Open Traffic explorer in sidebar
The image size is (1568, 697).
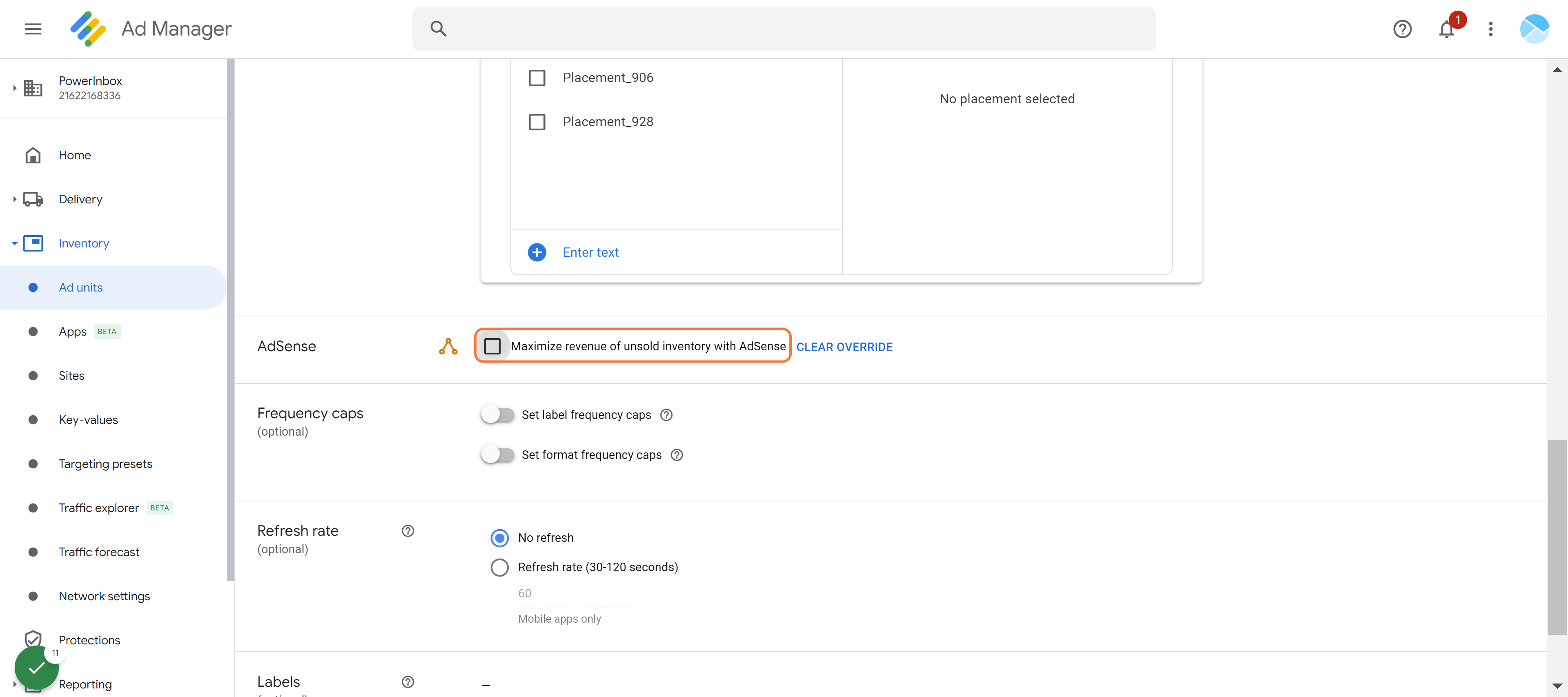coord(113,508)
